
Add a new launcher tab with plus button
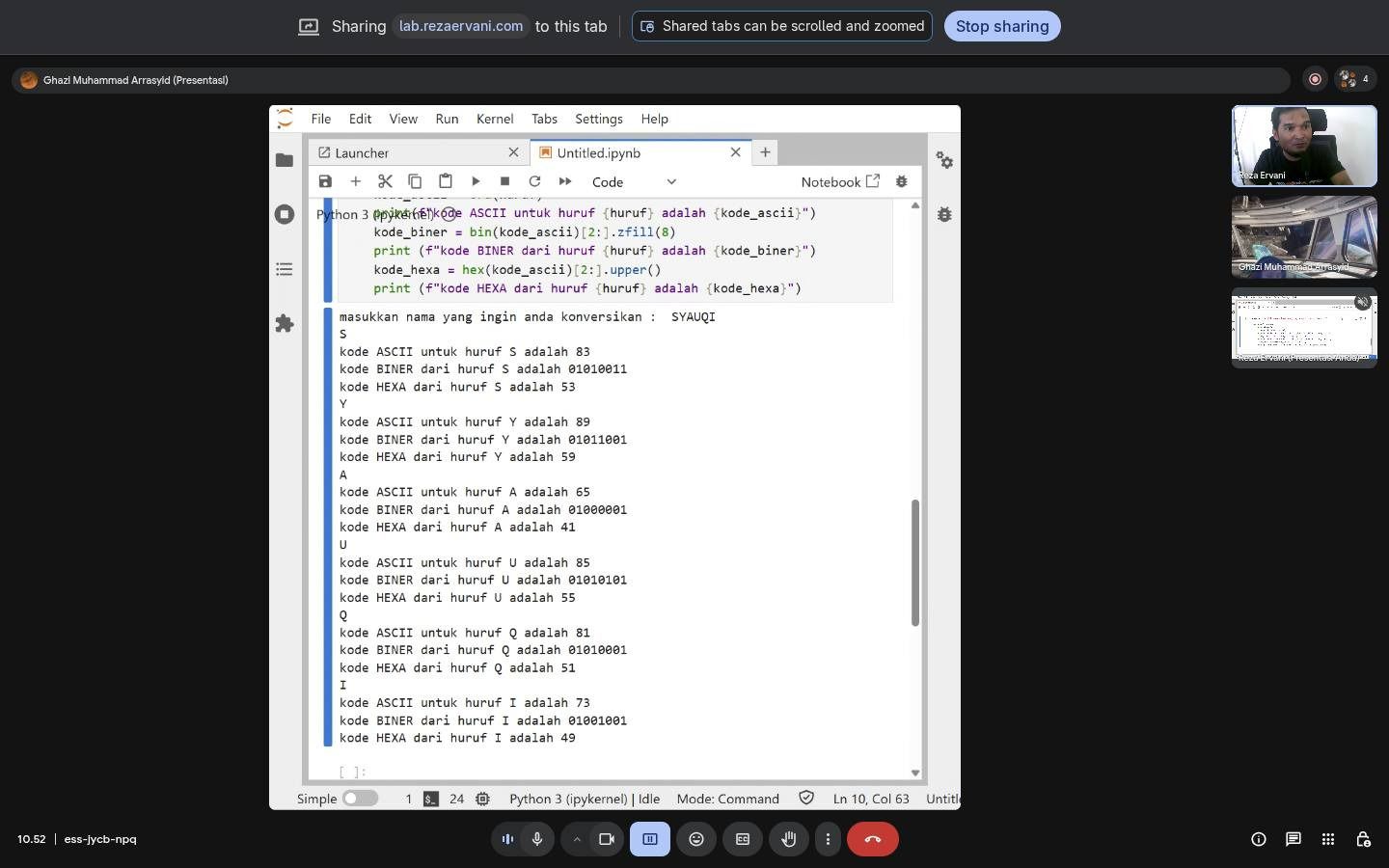(765, 152)
